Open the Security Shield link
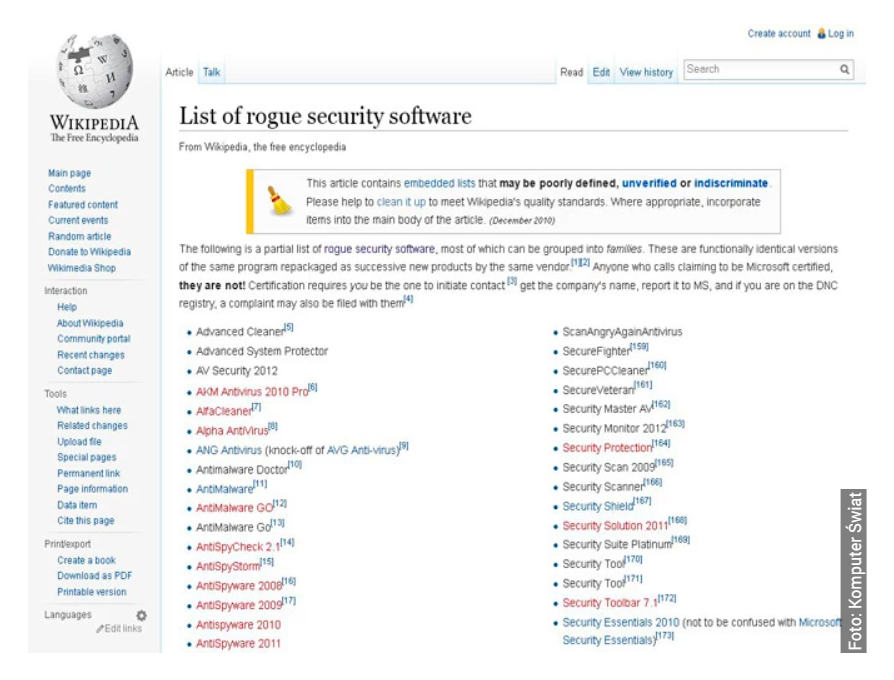Image resolution: width=894 pixels, height=680 pixels. pyautogui.click(x=598, y=506)
